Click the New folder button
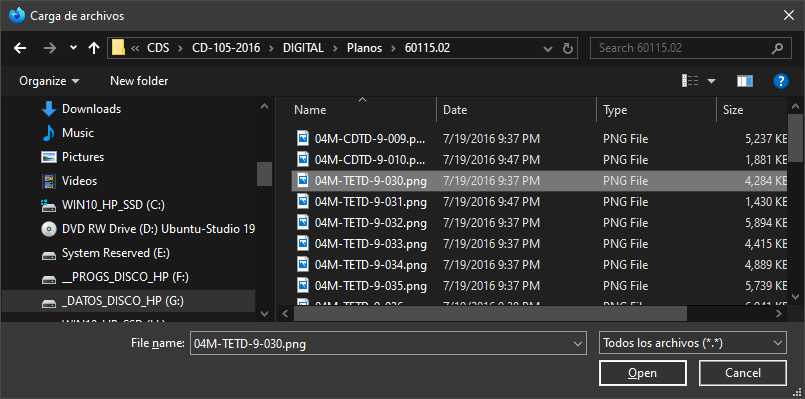The image size is (805, 399). point(139,81)
